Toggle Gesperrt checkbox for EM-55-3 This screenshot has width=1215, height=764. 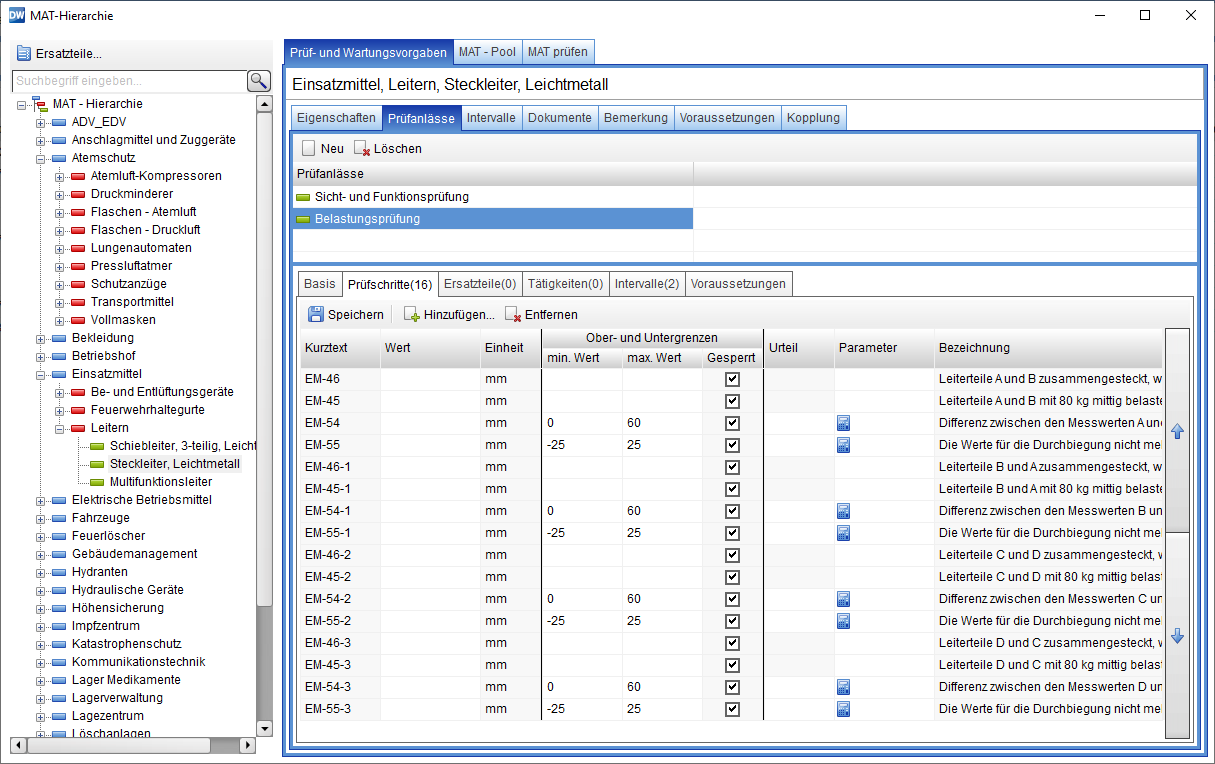732,709
